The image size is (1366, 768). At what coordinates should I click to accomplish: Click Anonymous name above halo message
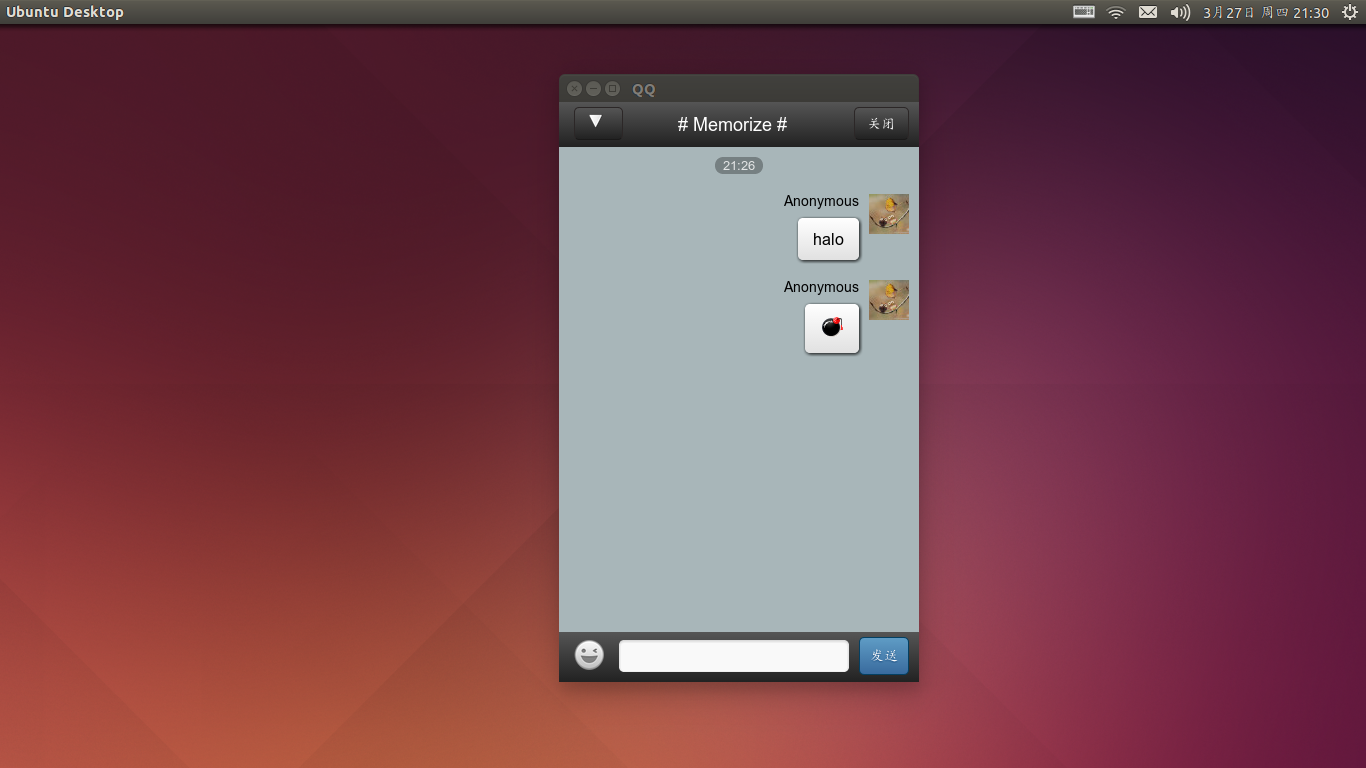[821, 201]
